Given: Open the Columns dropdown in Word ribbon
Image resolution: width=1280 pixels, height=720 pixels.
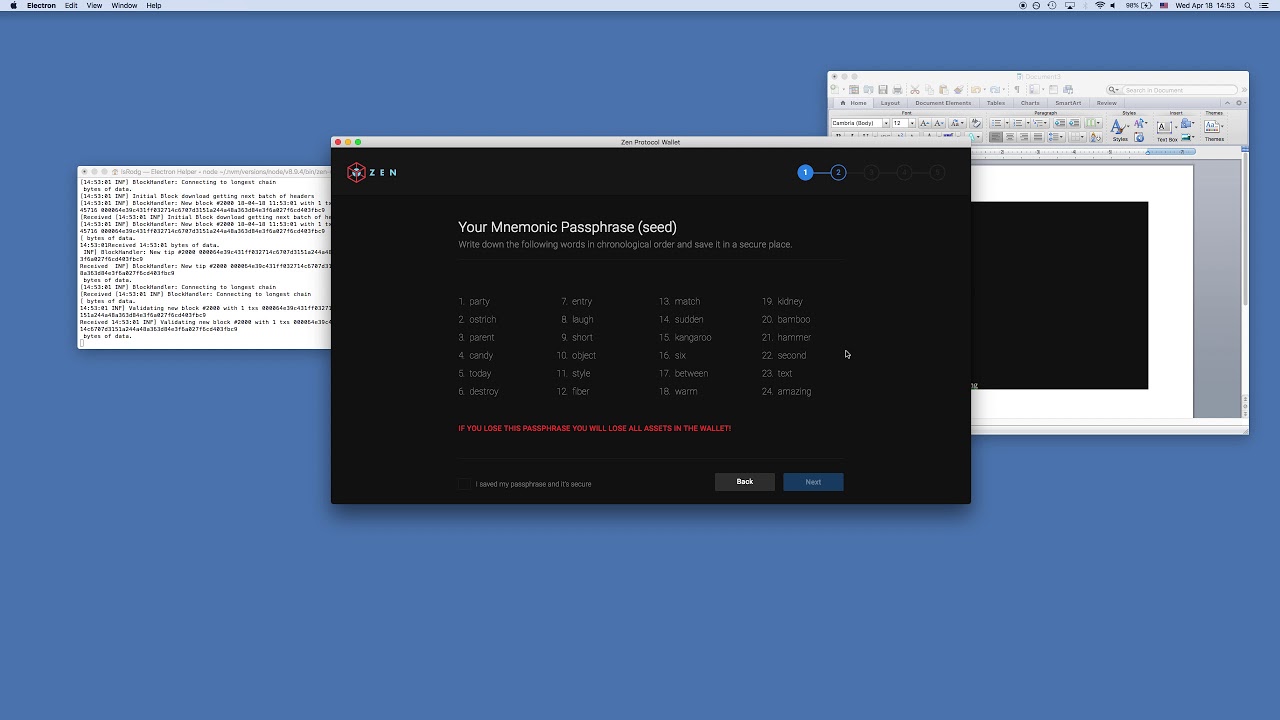Looking at the screenshot, I should click(1093, 123).
